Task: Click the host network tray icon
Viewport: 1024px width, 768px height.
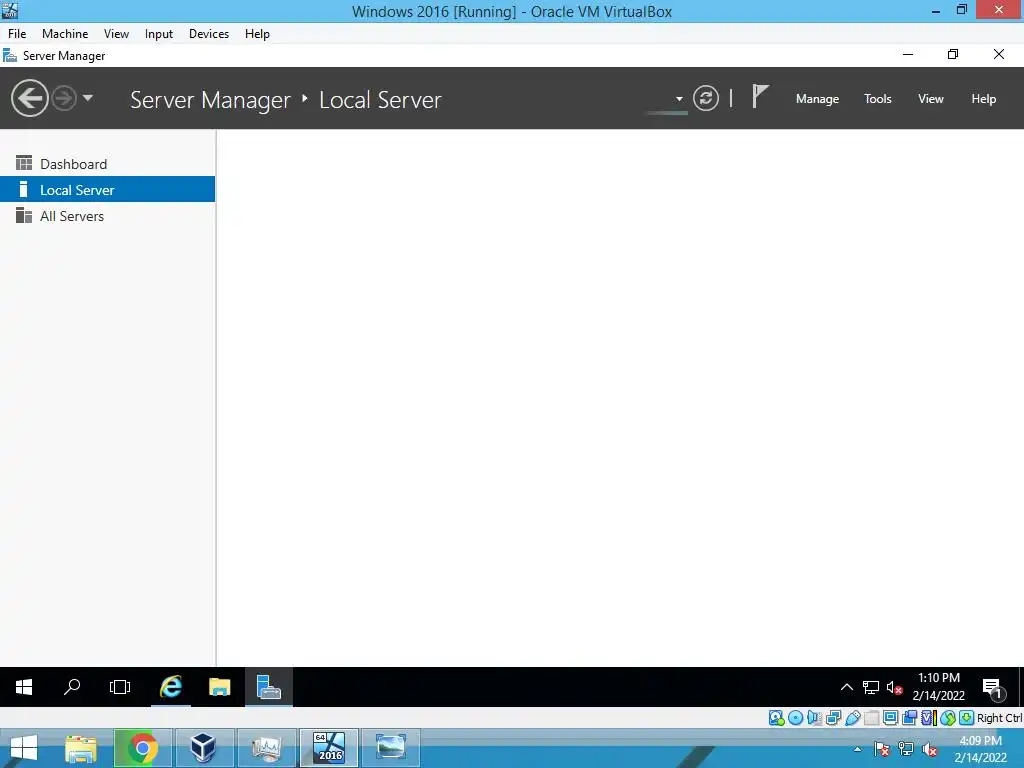Action: 906,750
